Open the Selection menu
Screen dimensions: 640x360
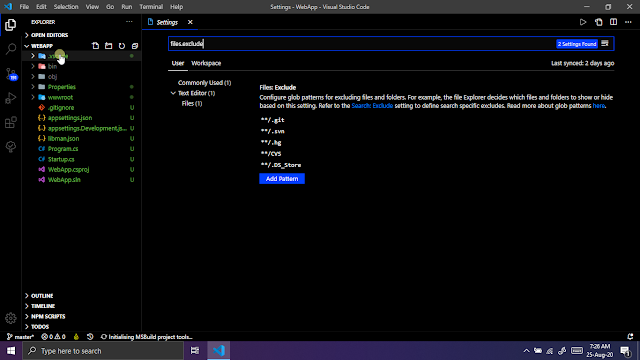coord(66,7)
